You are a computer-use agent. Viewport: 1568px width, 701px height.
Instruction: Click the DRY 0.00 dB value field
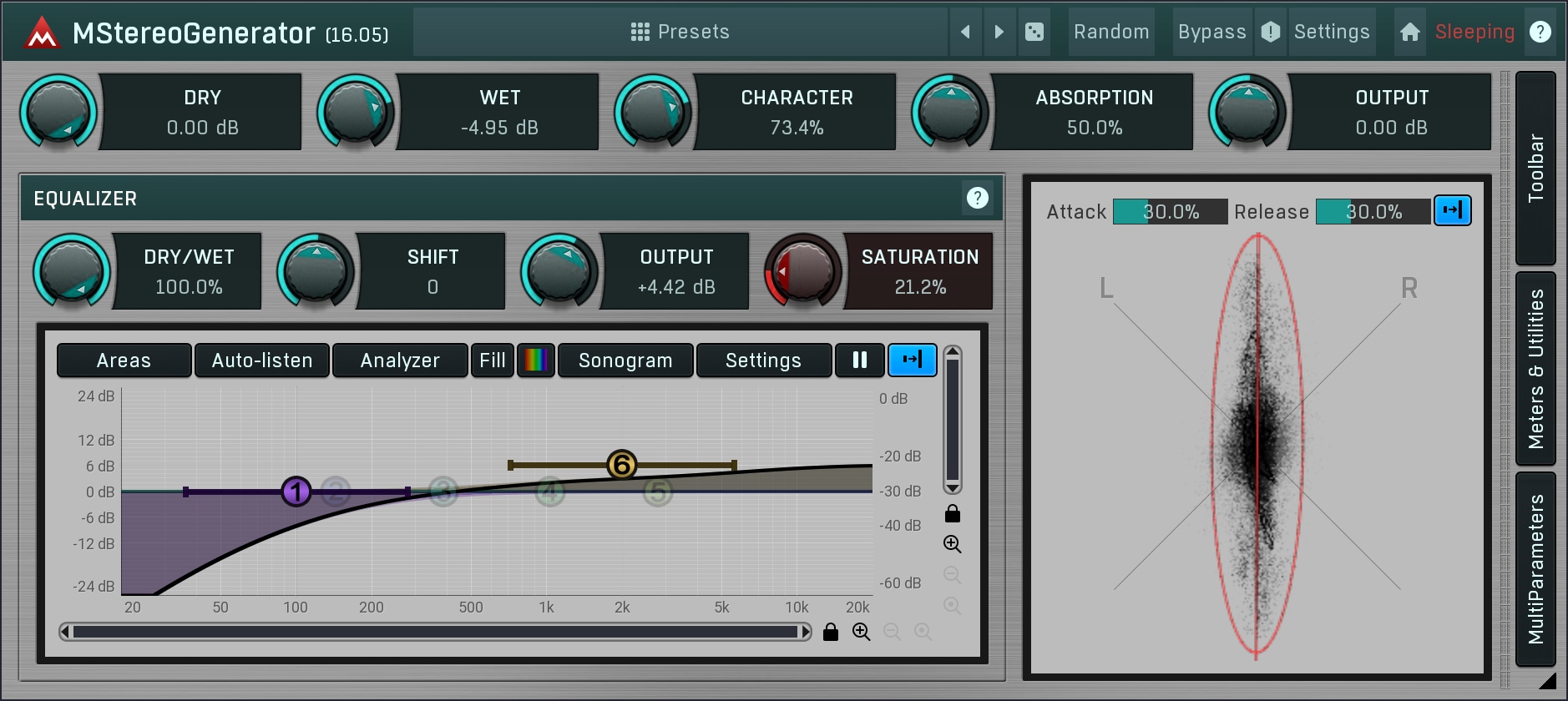[x=202, y=112]
